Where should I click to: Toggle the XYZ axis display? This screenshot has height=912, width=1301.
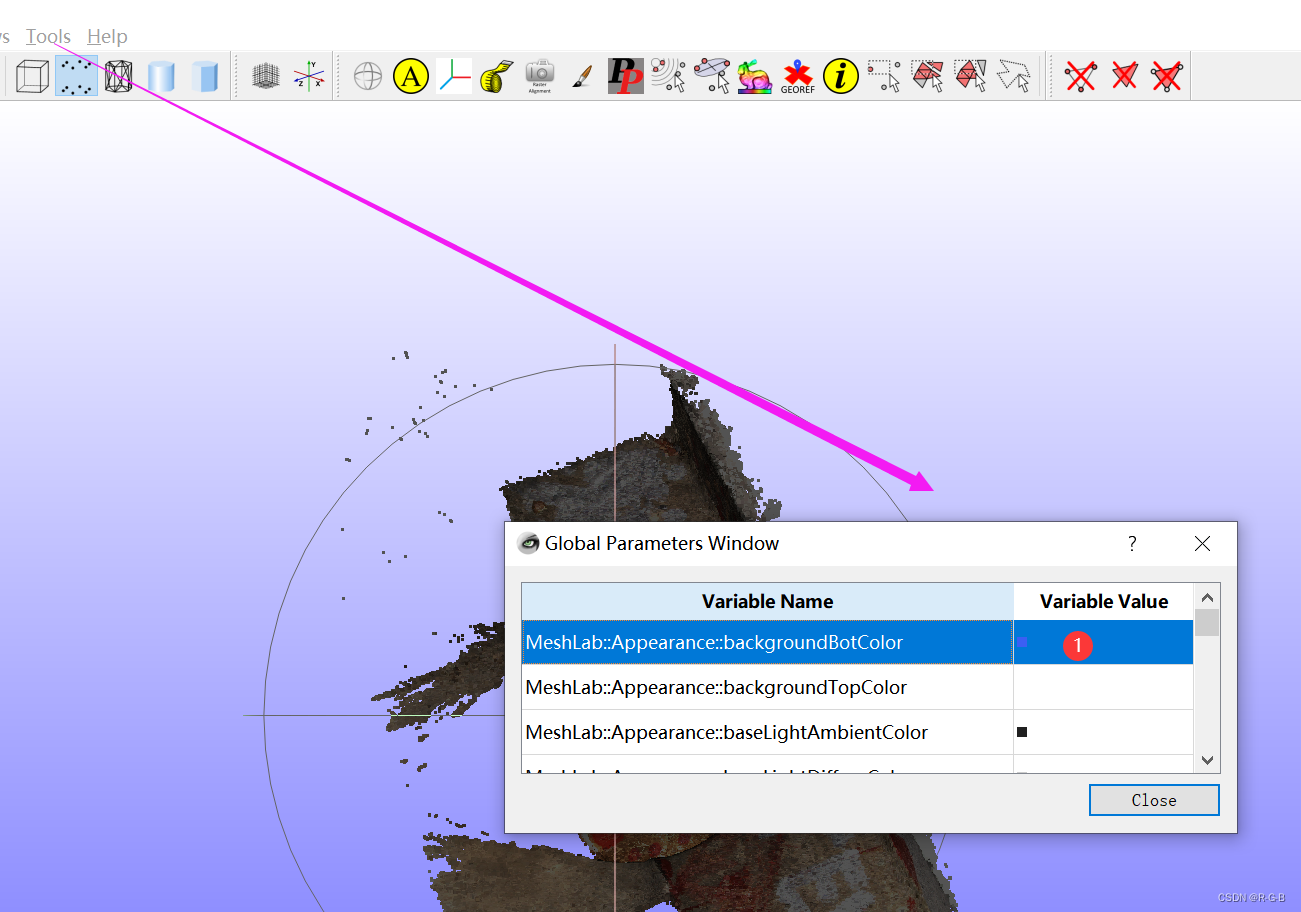click(x=308, y=76)
